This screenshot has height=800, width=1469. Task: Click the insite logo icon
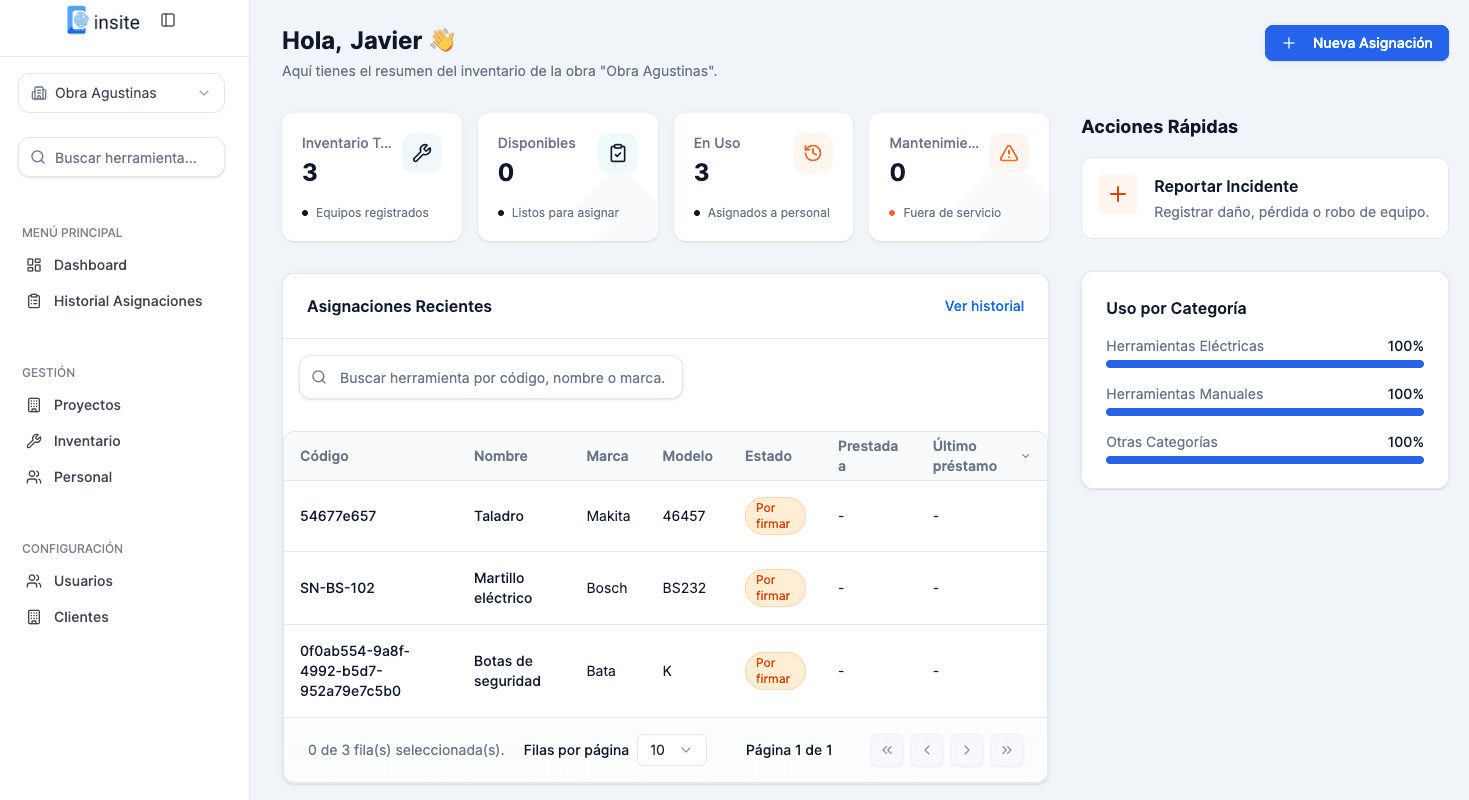pyautogui.click(x=76, y=20)
